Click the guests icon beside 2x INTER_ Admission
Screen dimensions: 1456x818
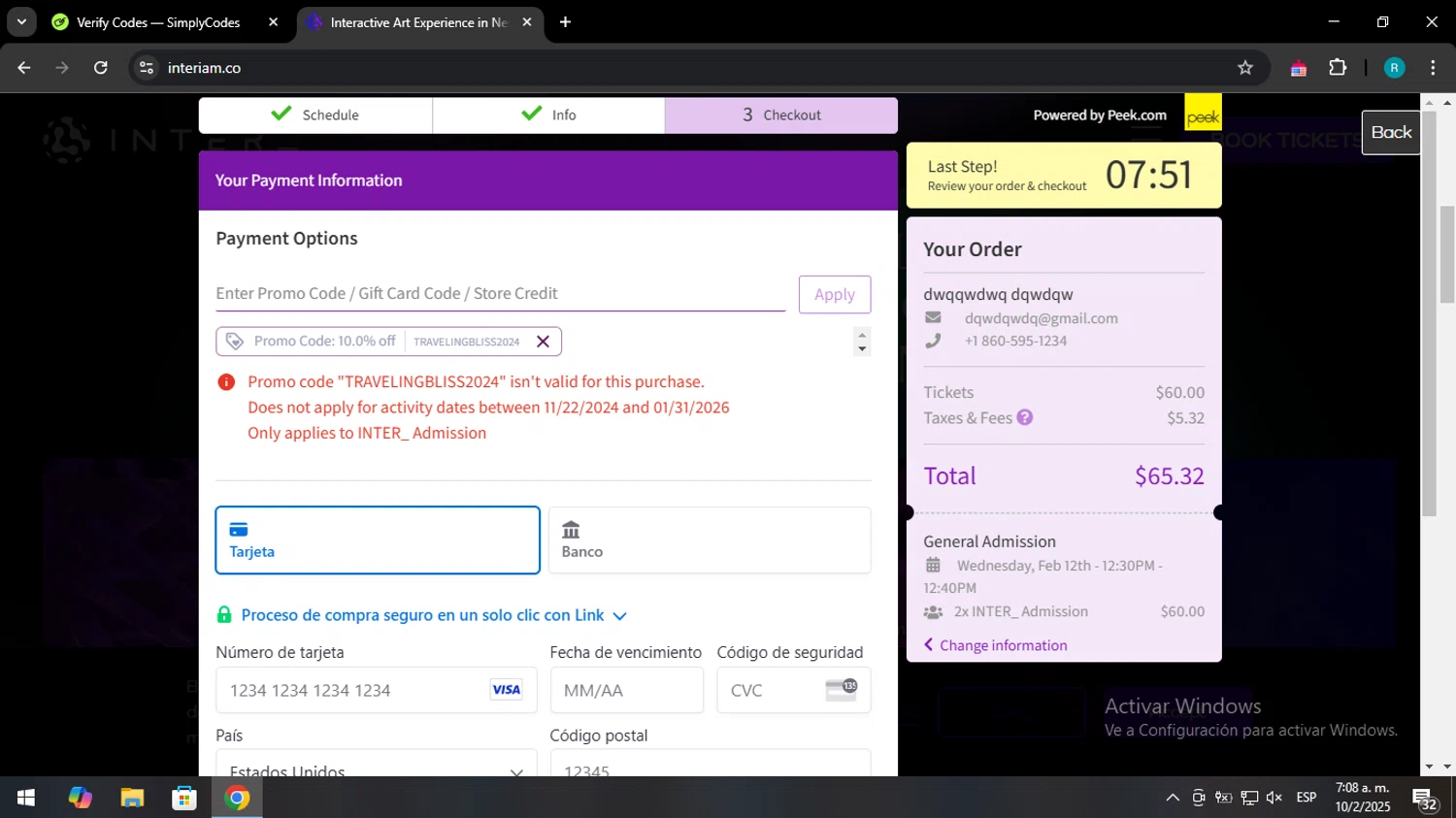click(x=933, y=612)
